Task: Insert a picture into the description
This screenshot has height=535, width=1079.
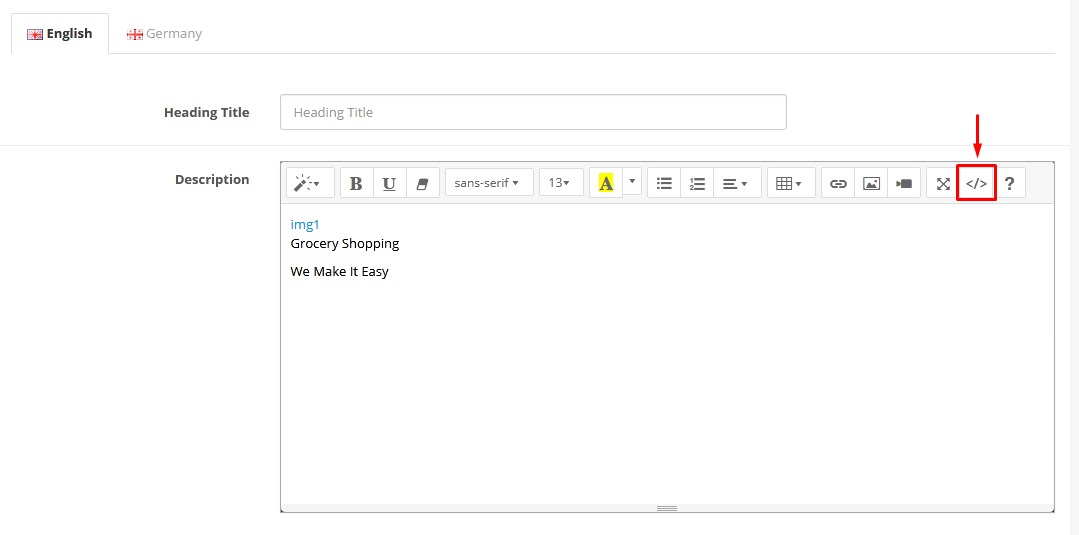Action: click(x=871, y=183)
